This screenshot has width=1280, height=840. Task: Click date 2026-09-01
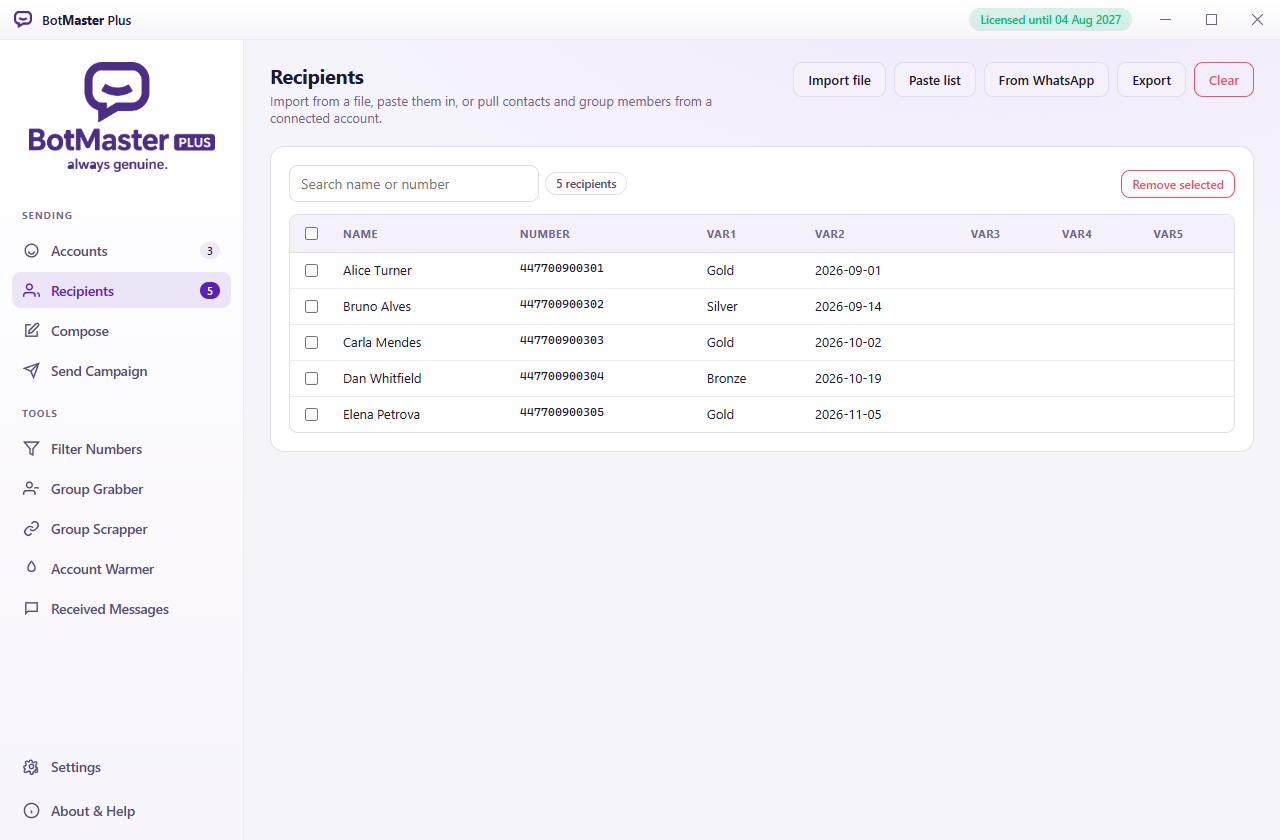[x=848, y=270]
